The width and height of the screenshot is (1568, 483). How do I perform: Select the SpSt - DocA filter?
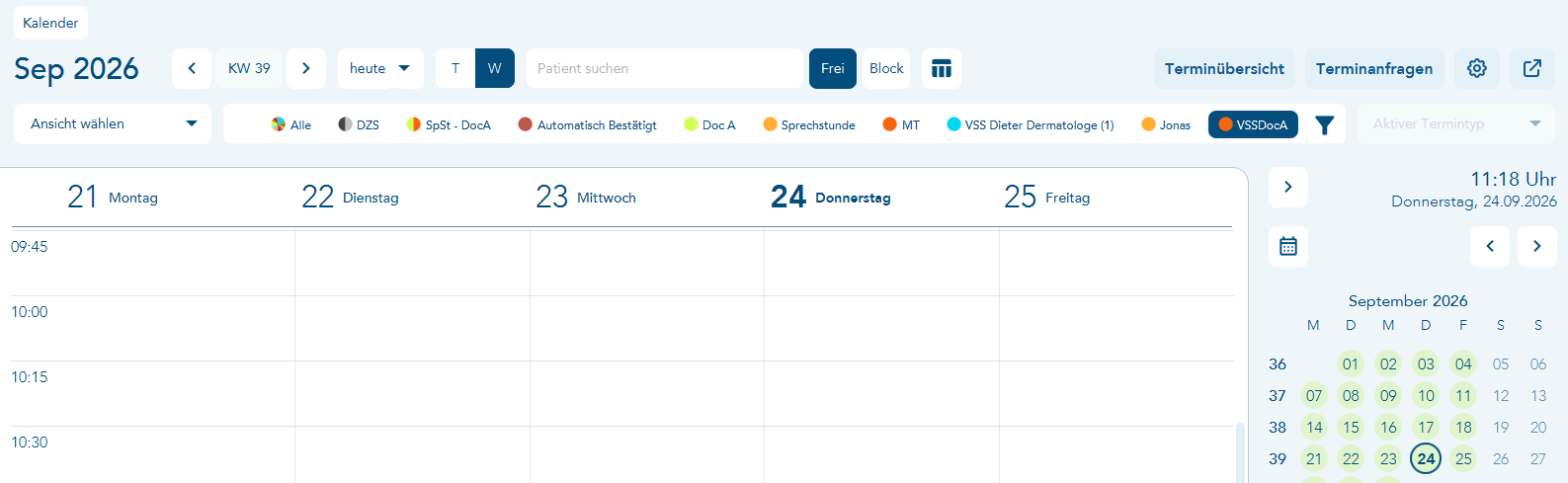tap(449, 124)
